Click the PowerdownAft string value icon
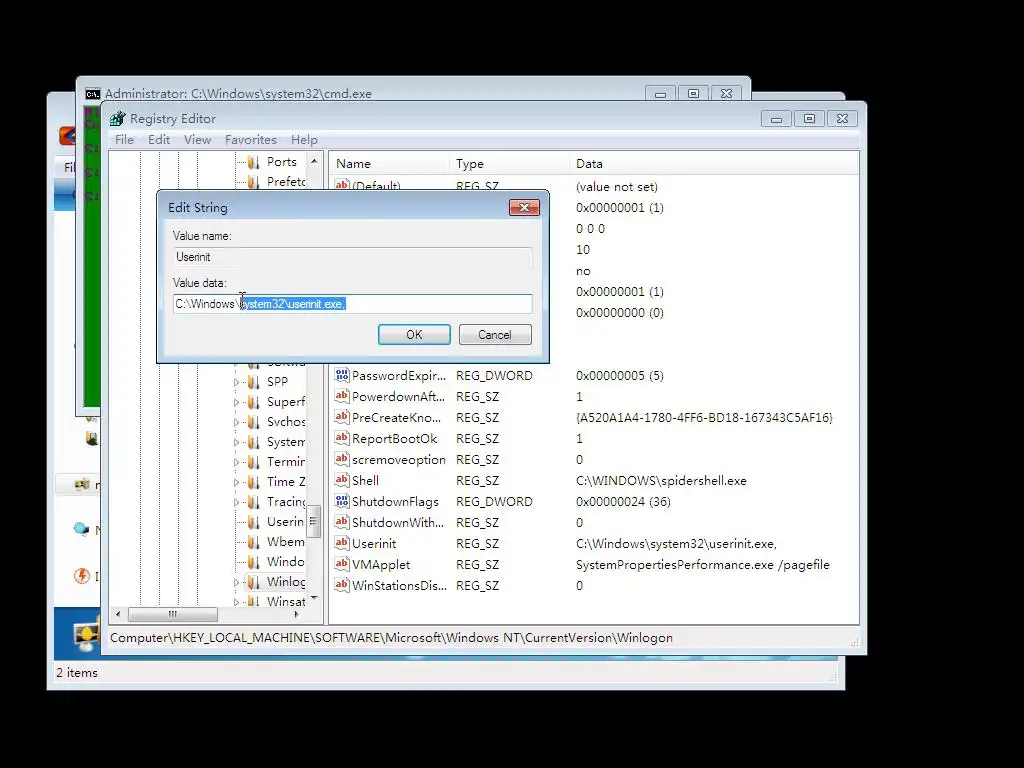Viewport: 1024px width, 768px height. pyautogui.click(x=342, y=396)
